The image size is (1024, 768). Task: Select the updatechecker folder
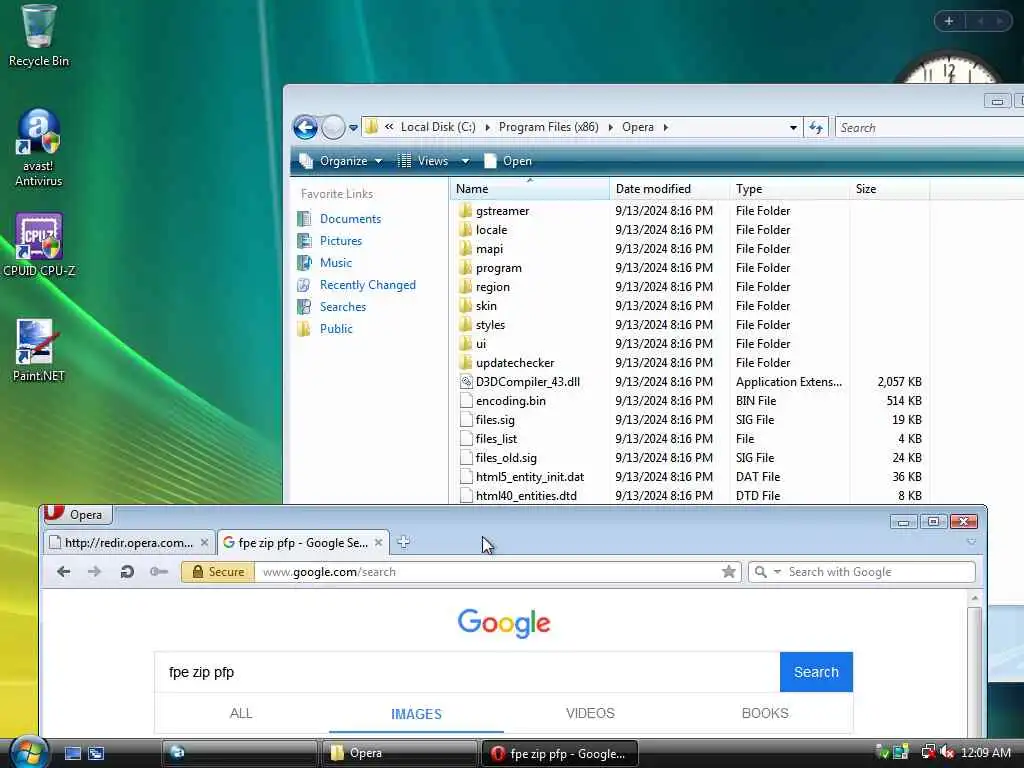515,362
